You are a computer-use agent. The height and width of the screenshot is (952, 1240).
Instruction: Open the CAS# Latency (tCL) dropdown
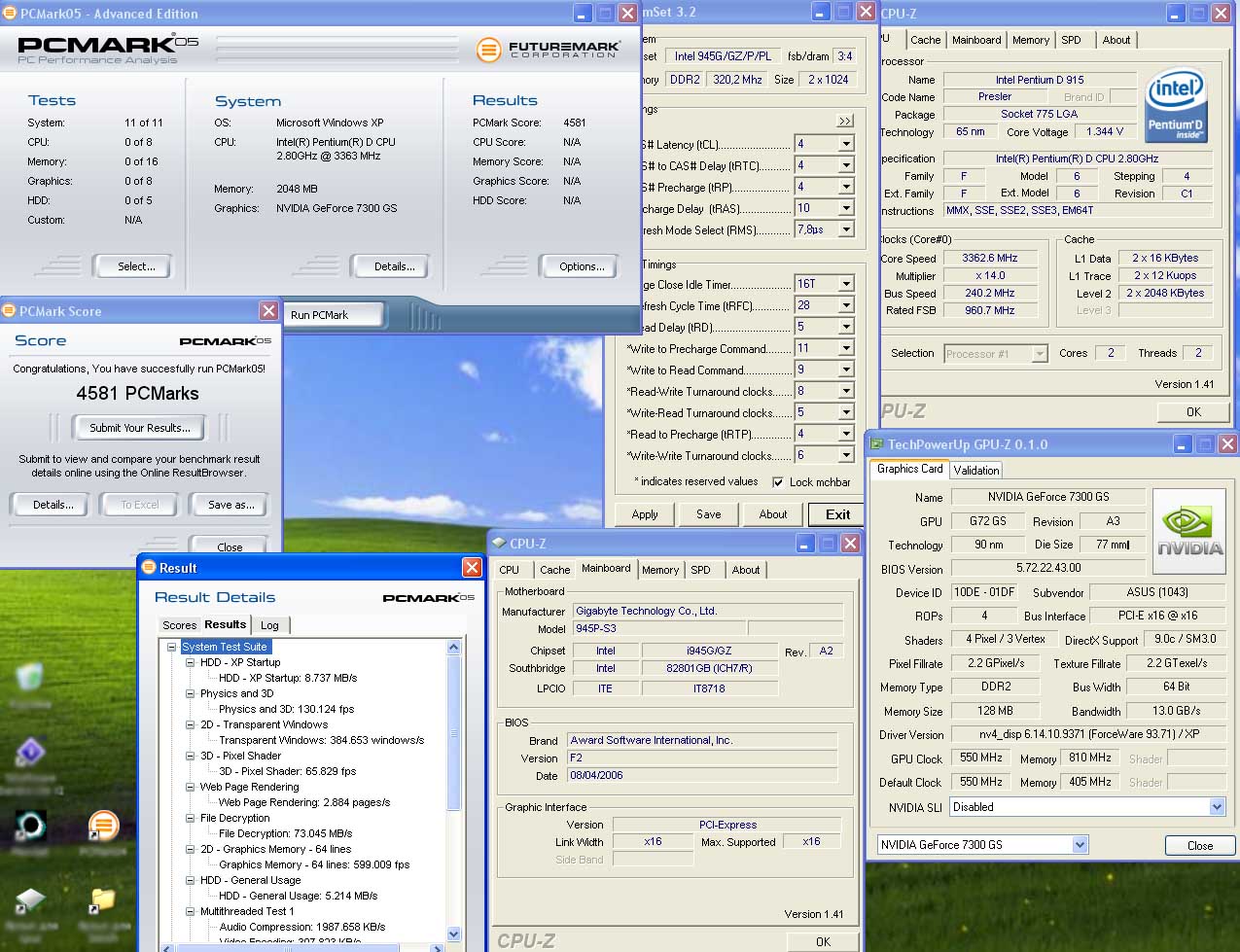846,144
